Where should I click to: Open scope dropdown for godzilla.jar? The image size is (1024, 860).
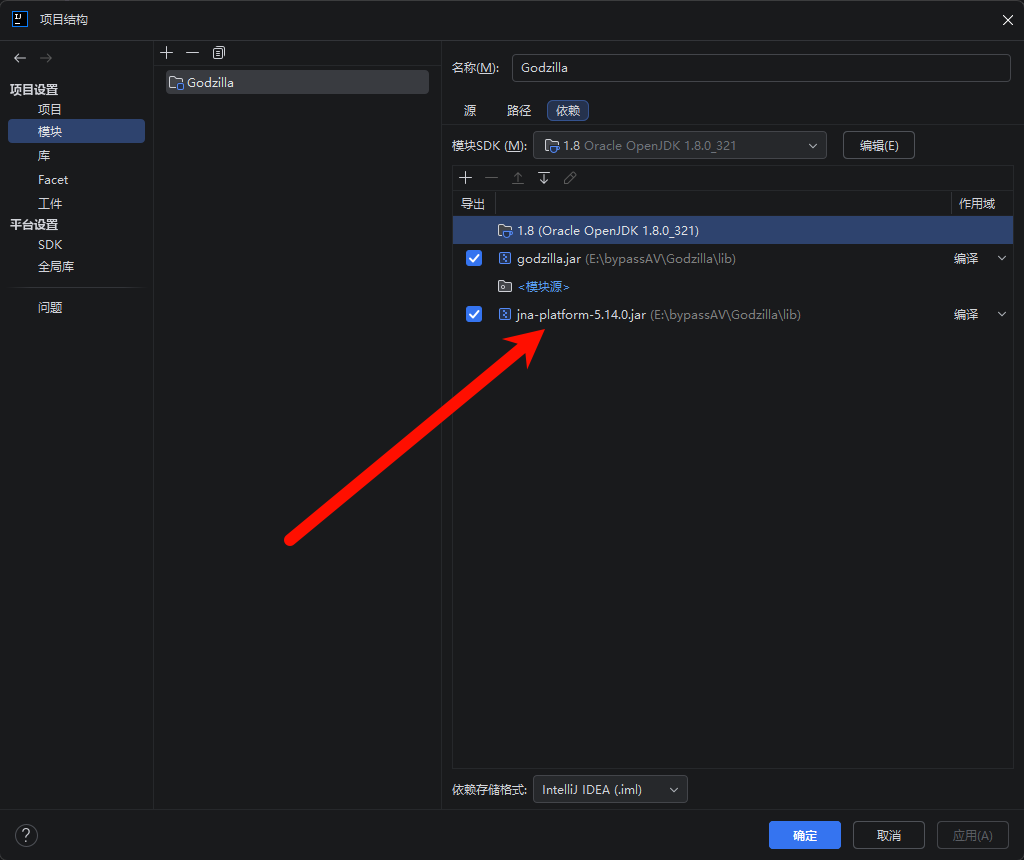1002,259
